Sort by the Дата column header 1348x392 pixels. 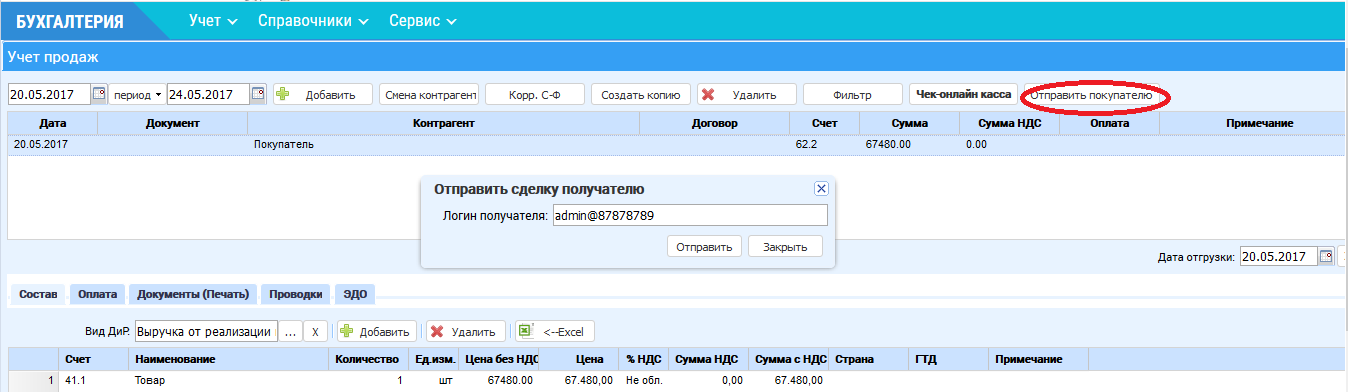pyautogui.click(x=53, y=123)
